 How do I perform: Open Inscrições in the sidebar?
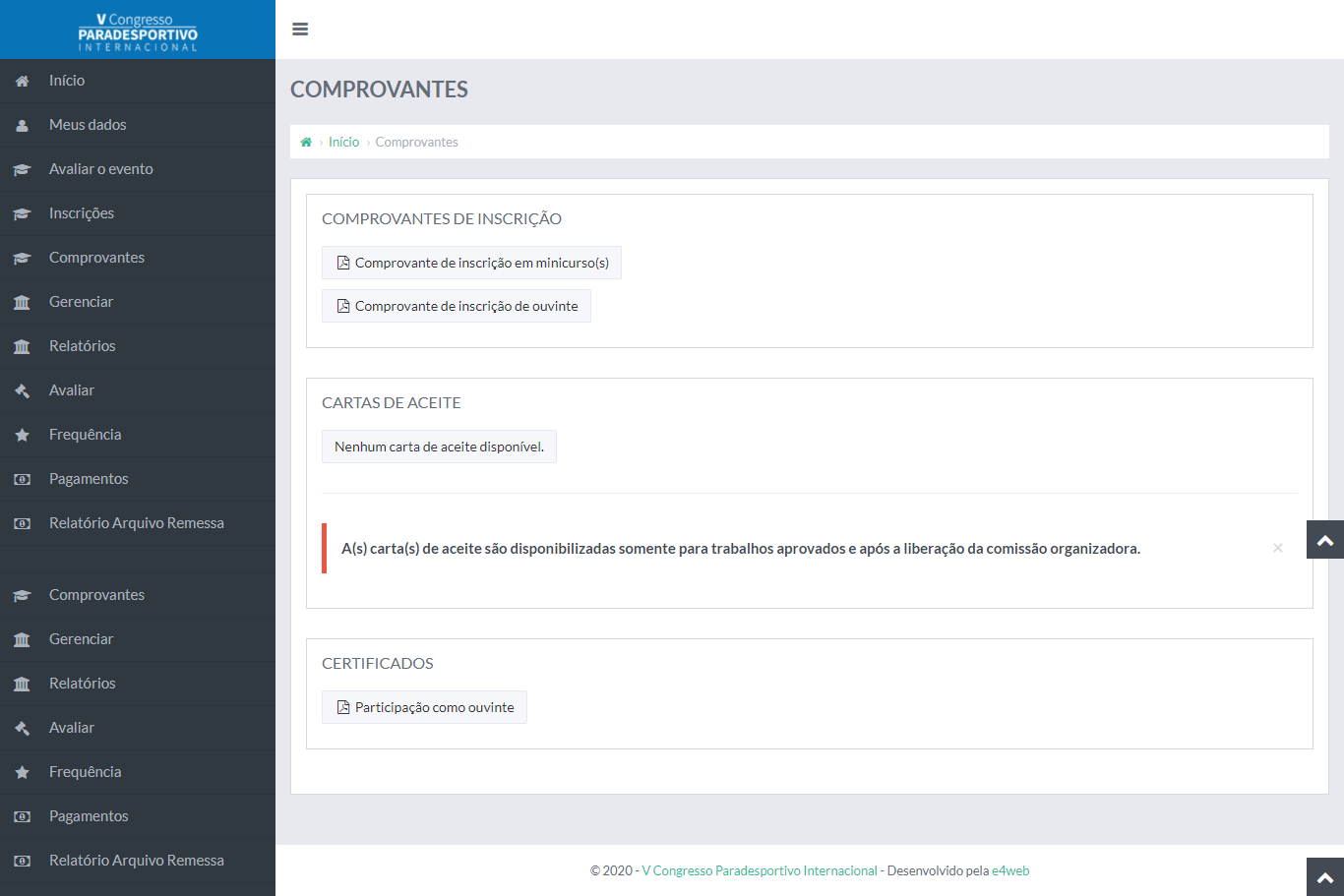(82, 213)
